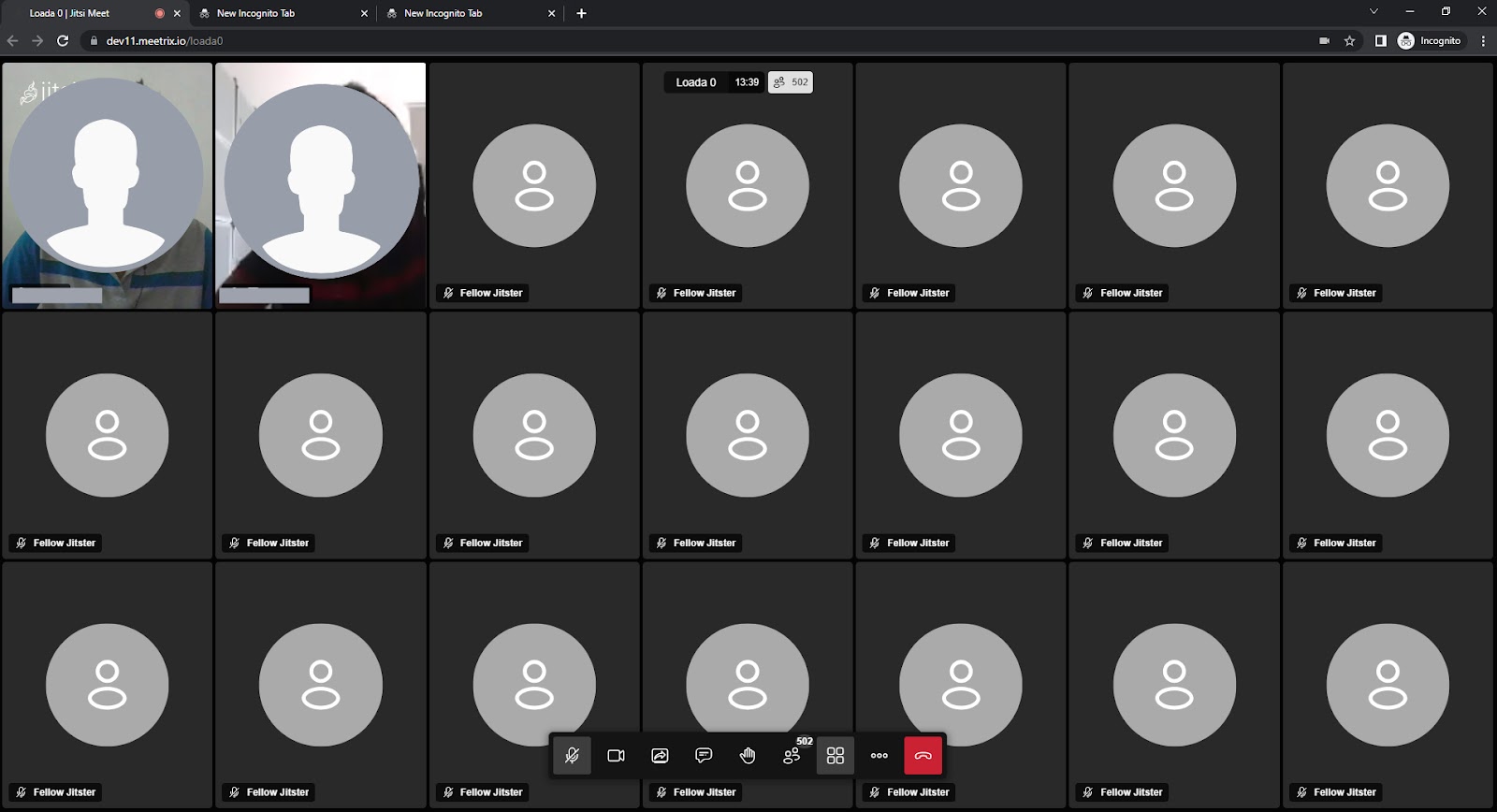This screenshot has width=1497, height=812.
Task: Close the Loada 0 Jitsi Meet tab
Action: [177, 13]
